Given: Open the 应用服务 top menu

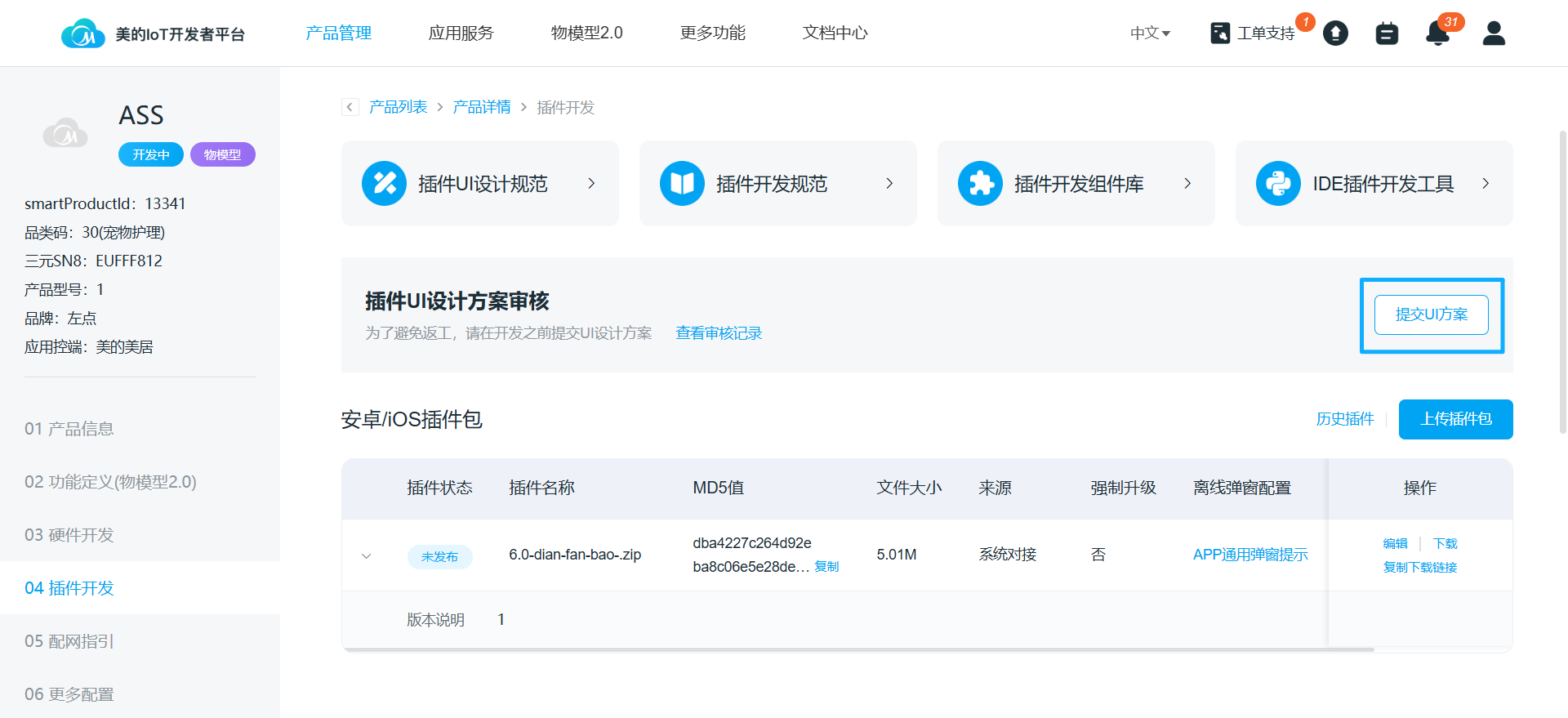Looking at the screenshot, I should pos(461,33).
